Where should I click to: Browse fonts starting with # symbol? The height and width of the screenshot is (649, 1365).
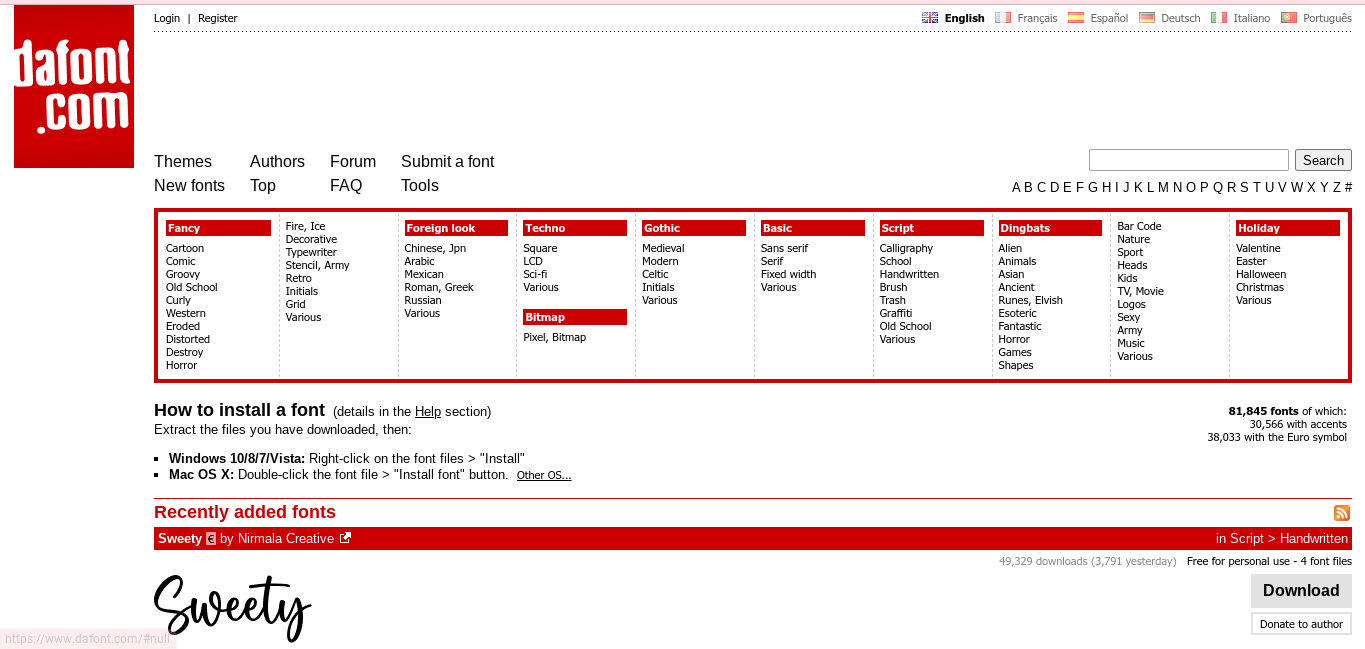point(1348,187)
